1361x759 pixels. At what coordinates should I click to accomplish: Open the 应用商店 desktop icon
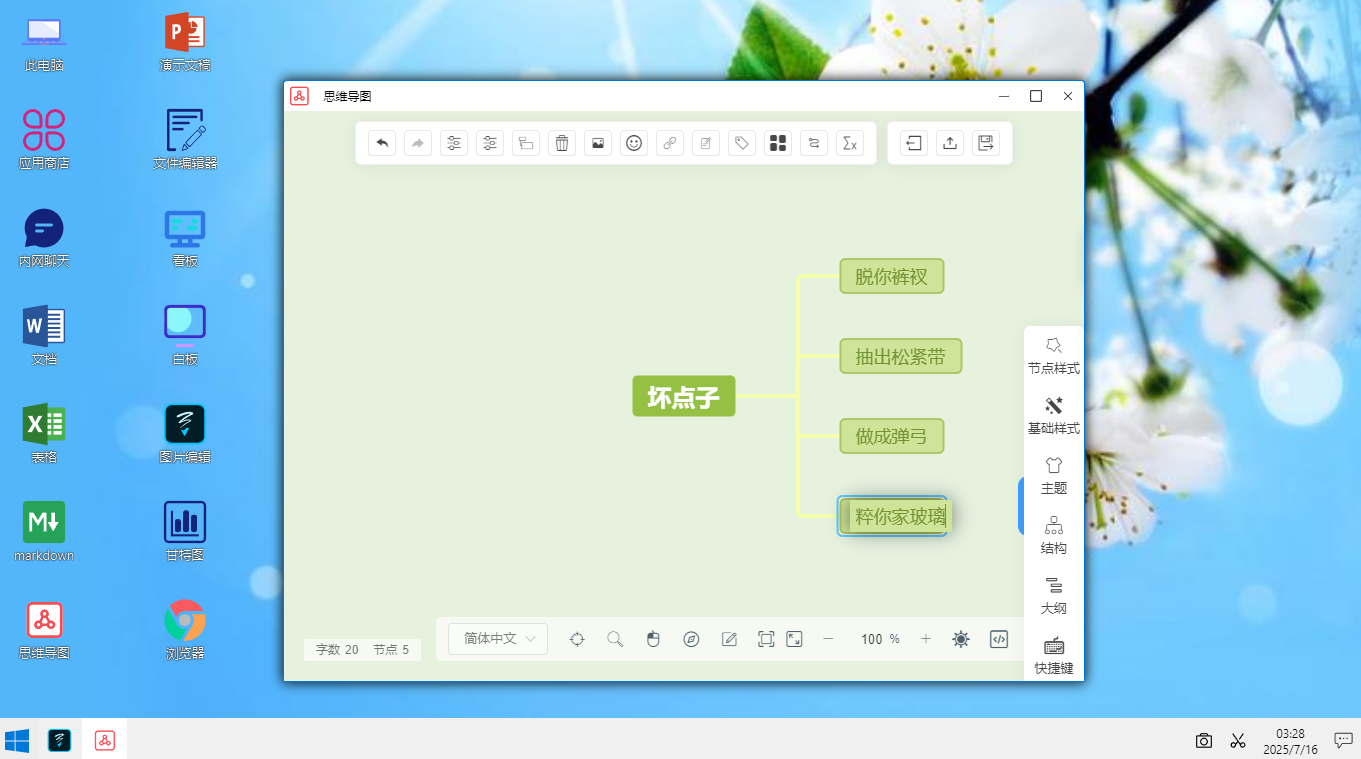44,142
